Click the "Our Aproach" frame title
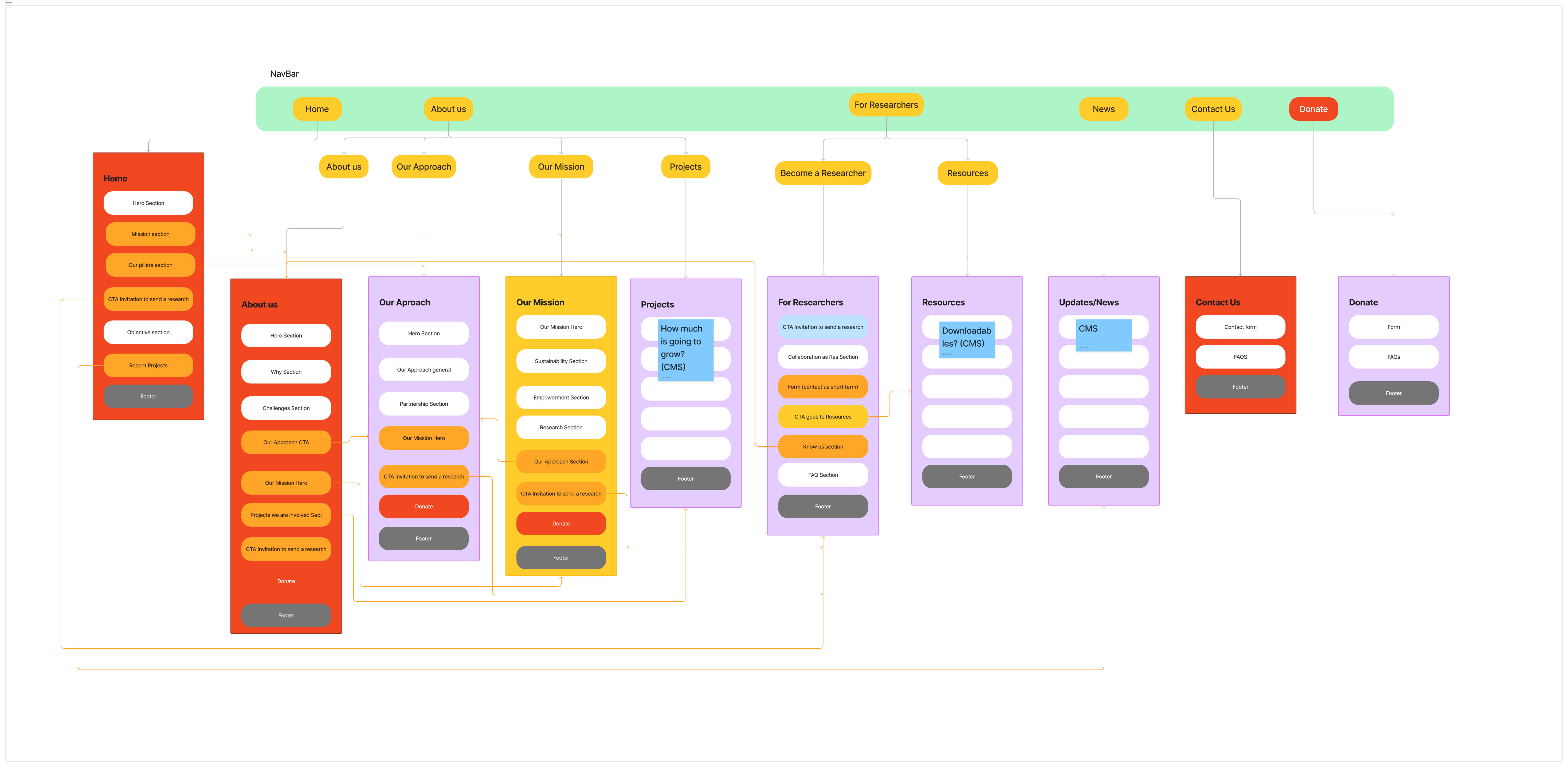This screenshot has width=1568, height=767. (x=404, y=303)
